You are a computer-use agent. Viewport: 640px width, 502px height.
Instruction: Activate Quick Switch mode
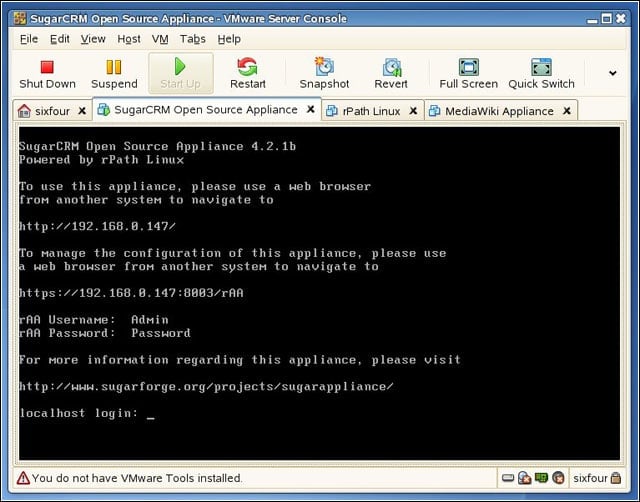[x=541, y=74]
